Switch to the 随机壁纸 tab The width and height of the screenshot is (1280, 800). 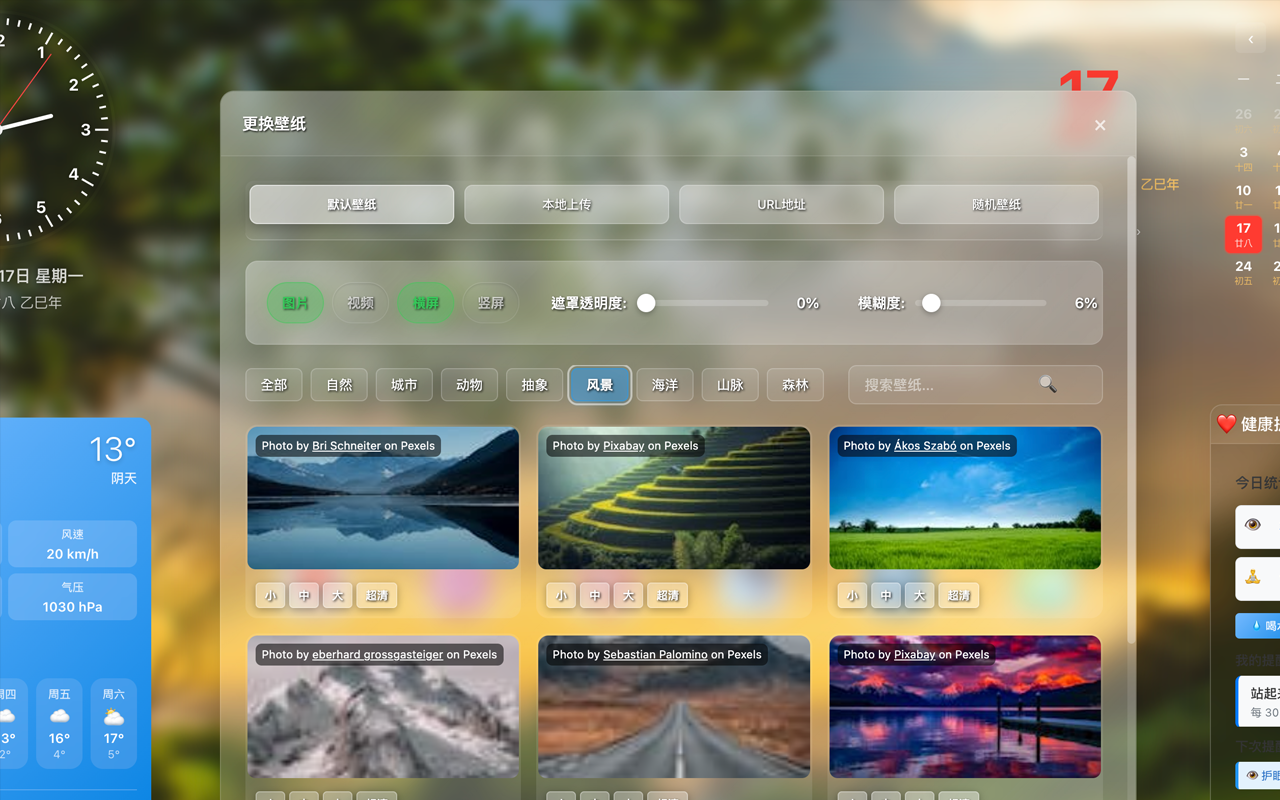[x=996, y=204]
